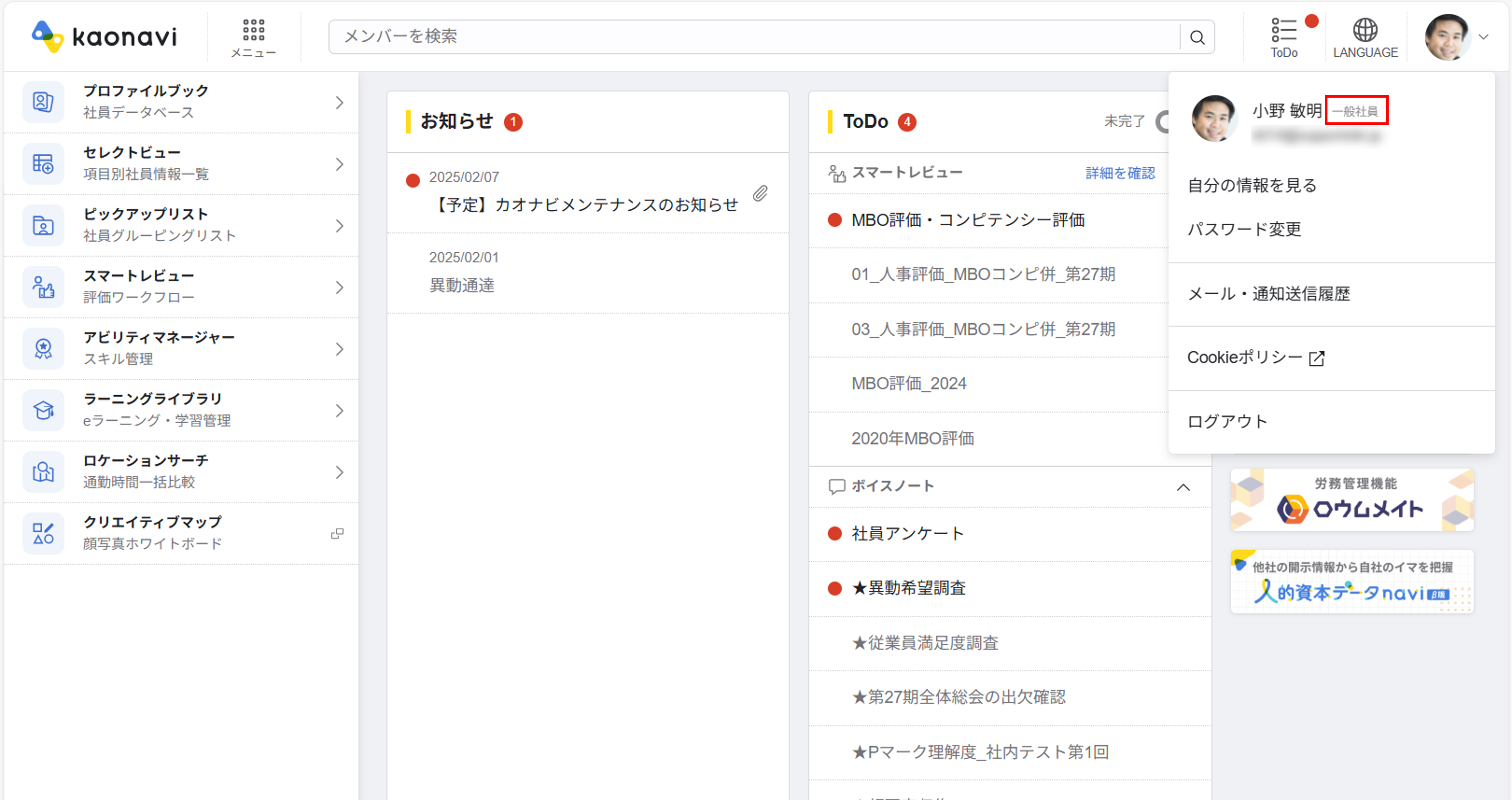
Task: Select the セレクトビュー icon
Action: point(43,164)
